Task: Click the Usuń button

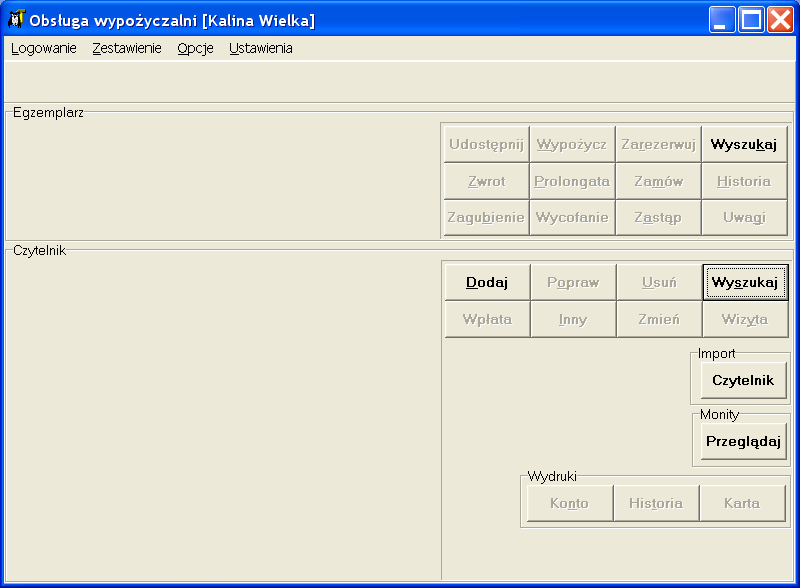Action: [x=659, y=282]
